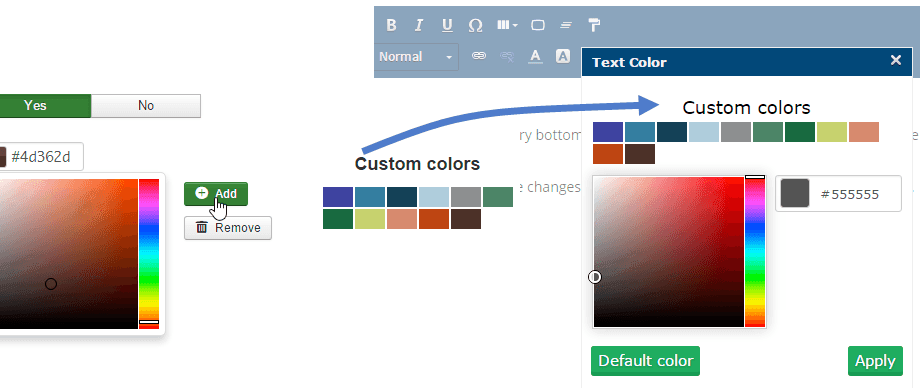The width and height of the screenshot is (920, 388).
Task: Apply the selected text color
Action: click(875, 361)
